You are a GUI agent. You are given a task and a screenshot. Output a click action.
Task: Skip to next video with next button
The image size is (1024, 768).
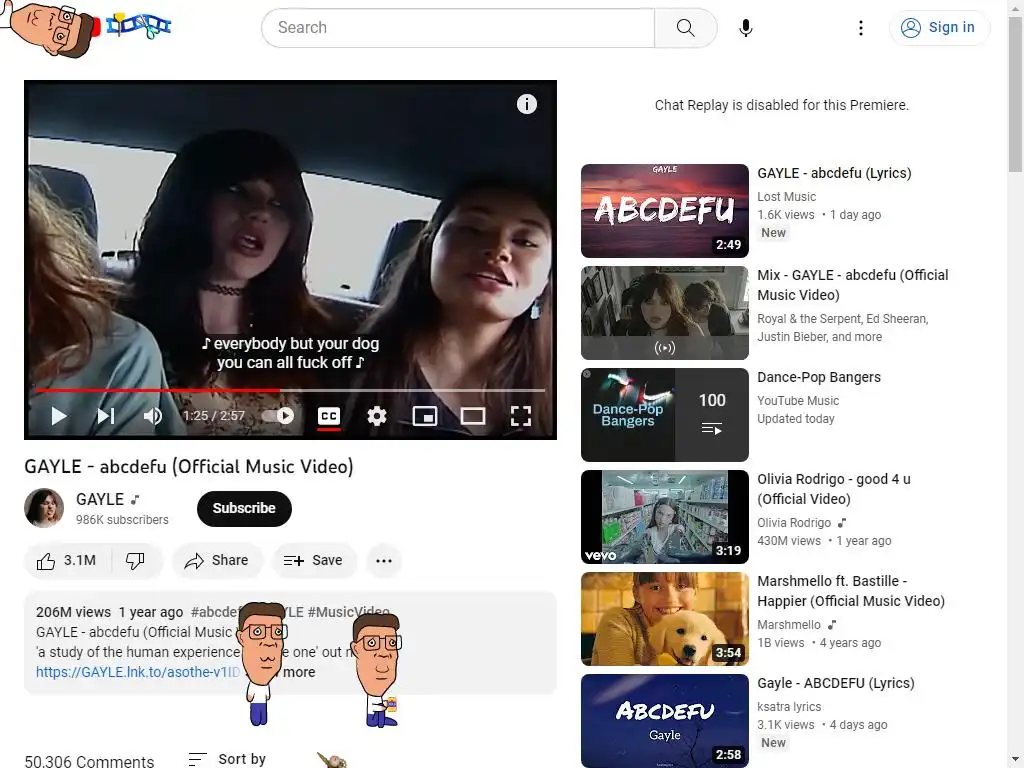(106, 416)
